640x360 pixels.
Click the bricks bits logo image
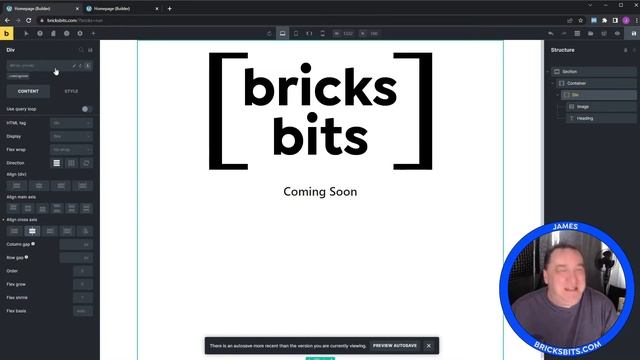pyautogui.click(x=320, y=111)
